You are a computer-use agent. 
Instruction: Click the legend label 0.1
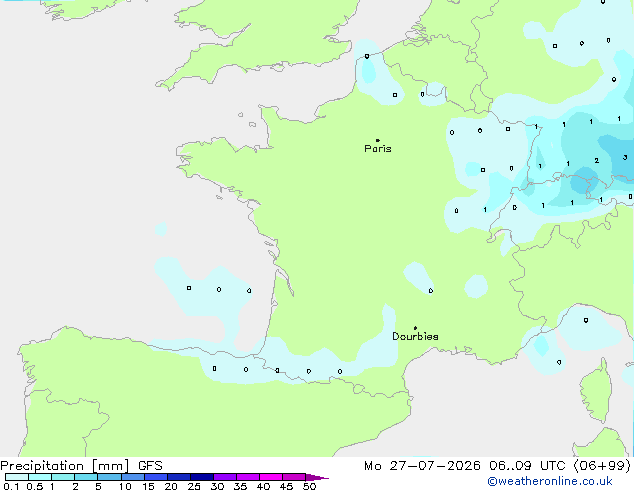tap(11, 486)
